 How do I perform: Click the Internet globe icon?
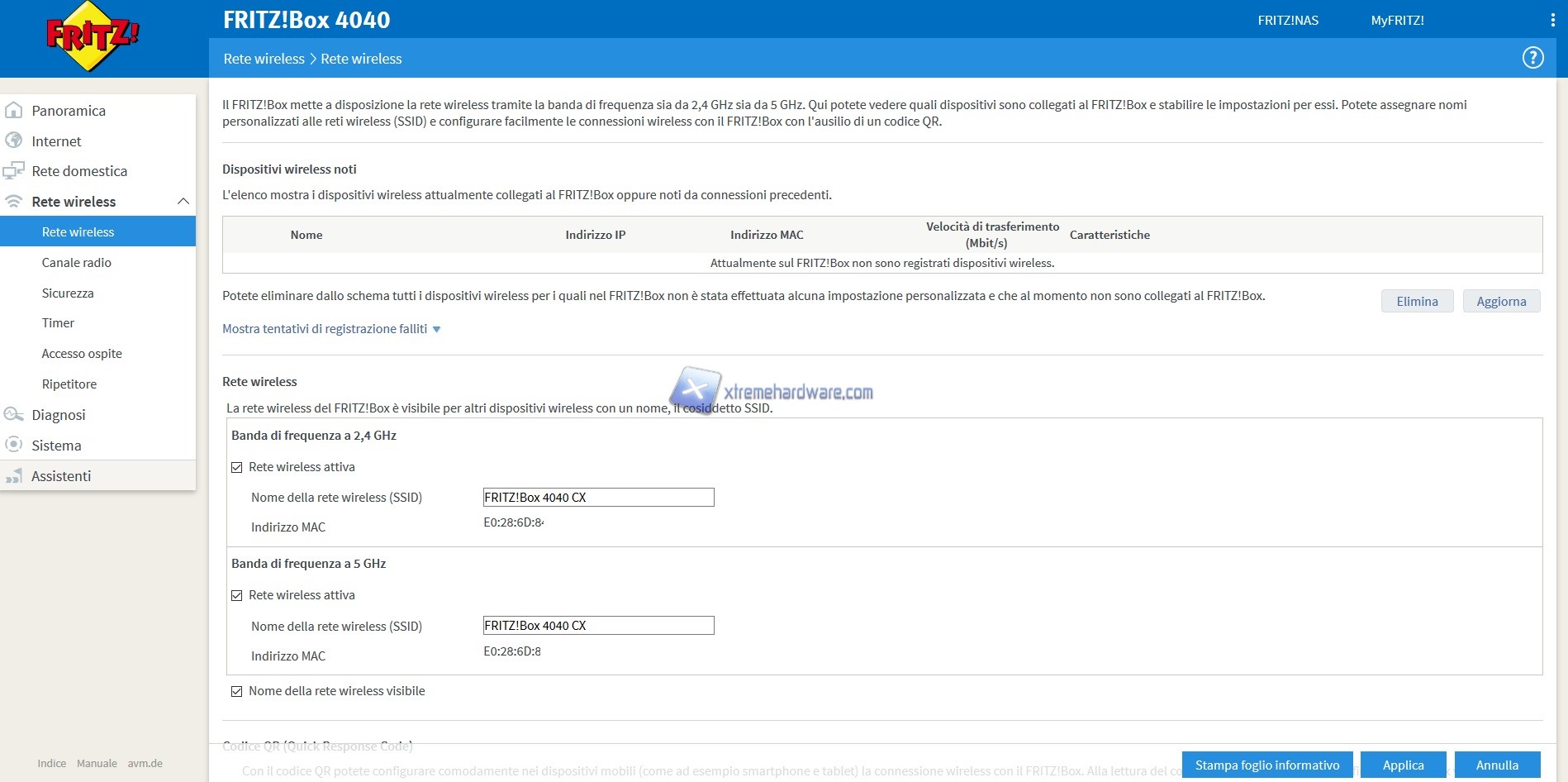(x=14, y=141)
